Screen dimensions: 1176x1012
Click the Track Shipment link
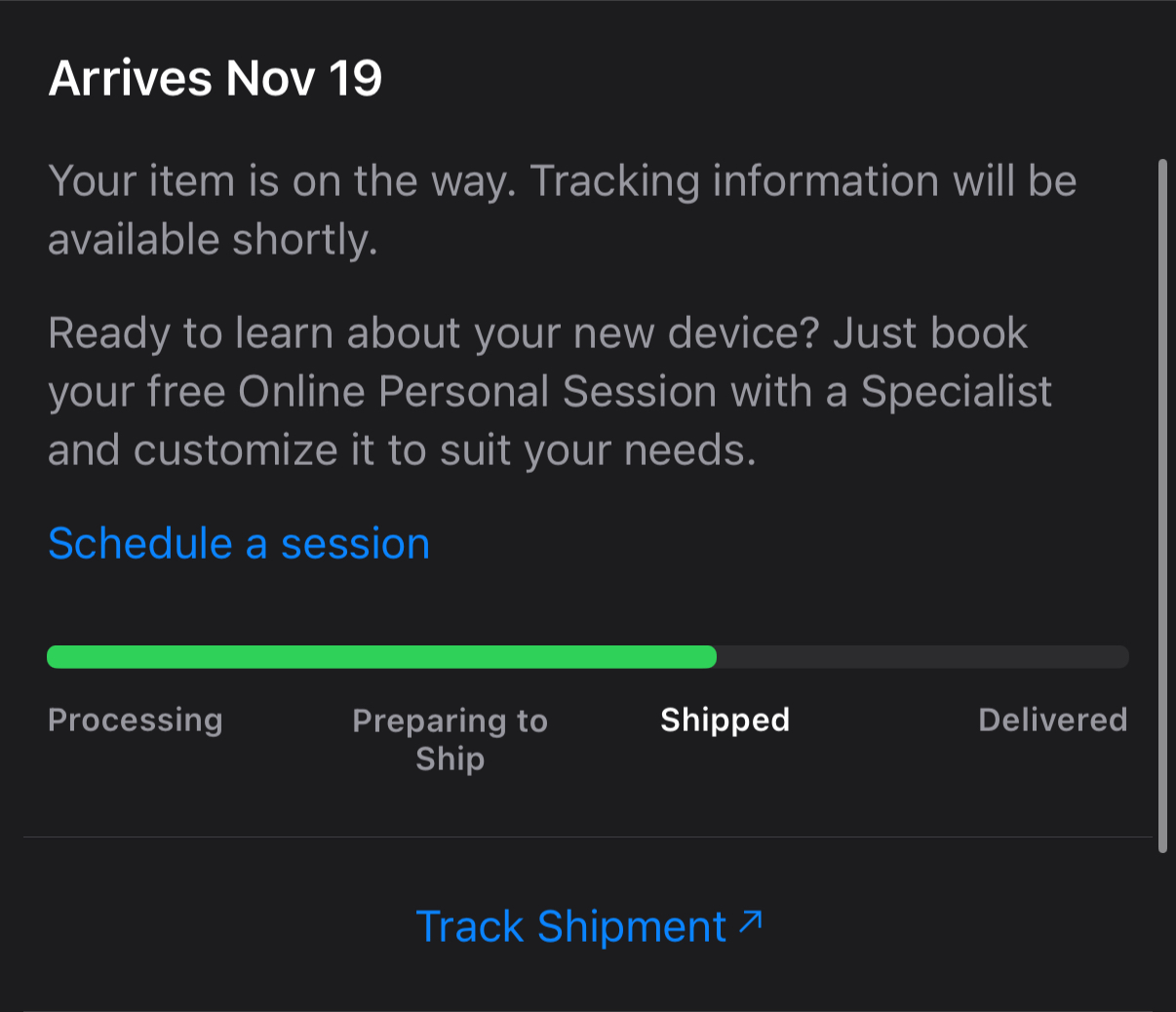[x=570, y=926]
